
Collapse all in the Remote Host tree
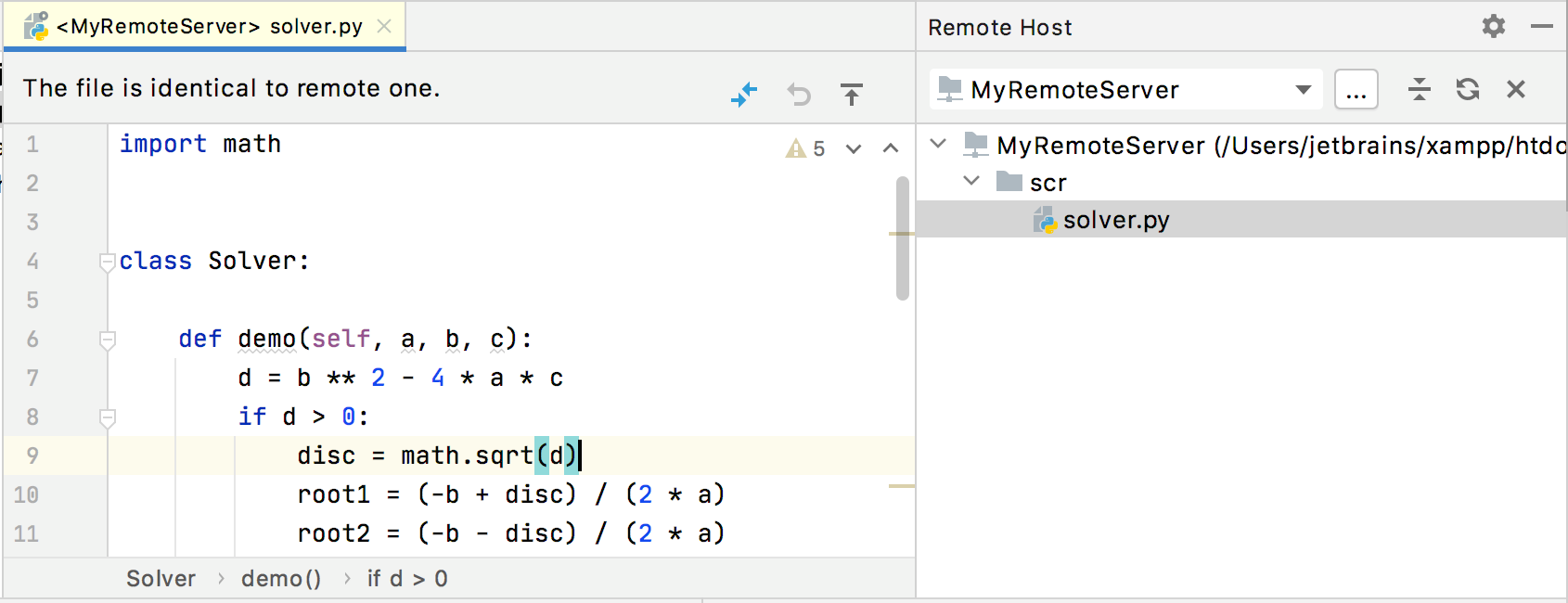[x=1419, y=89]
